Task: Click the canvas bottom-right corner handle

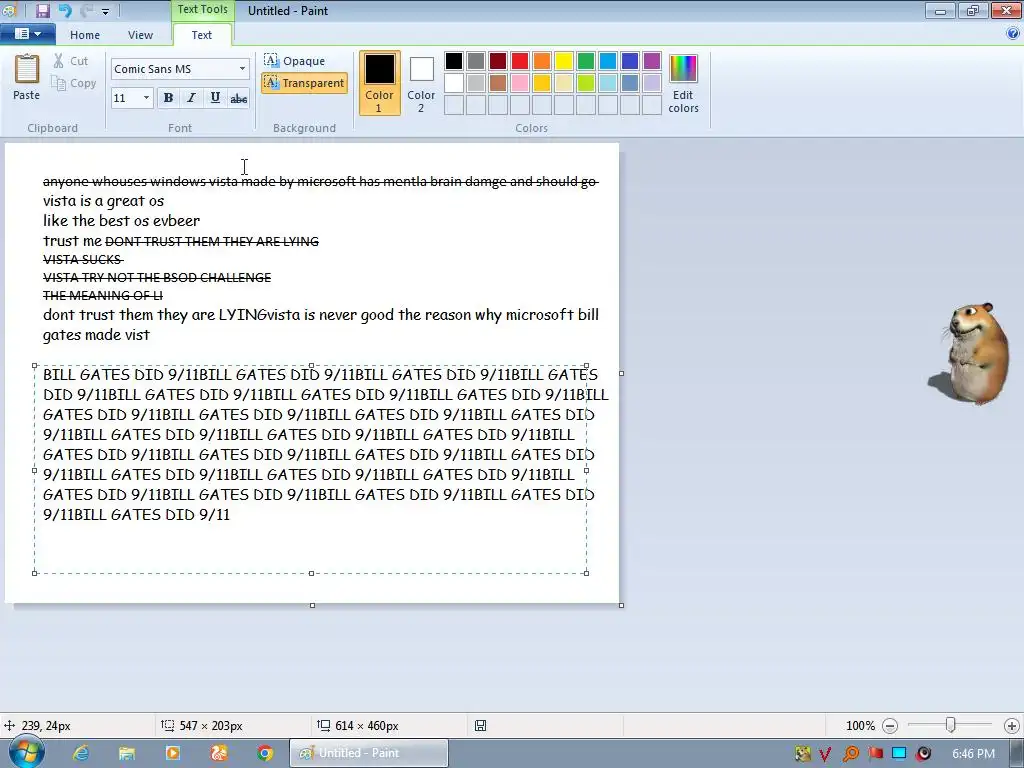Action: (621, 605)
